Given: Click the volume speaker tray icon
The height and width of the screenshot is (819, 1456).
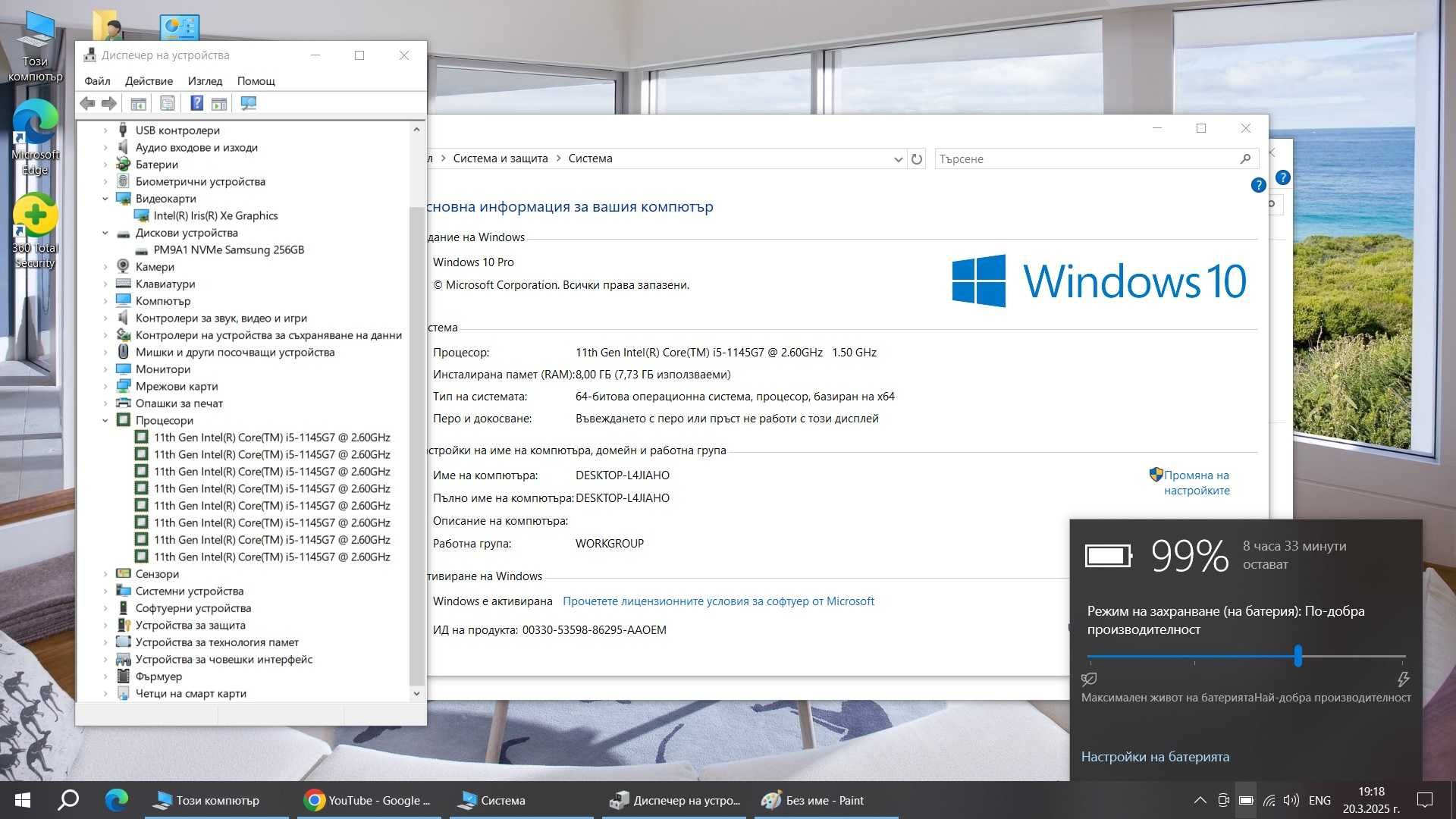Looking at the screenshot, I should click(1291, 800).
